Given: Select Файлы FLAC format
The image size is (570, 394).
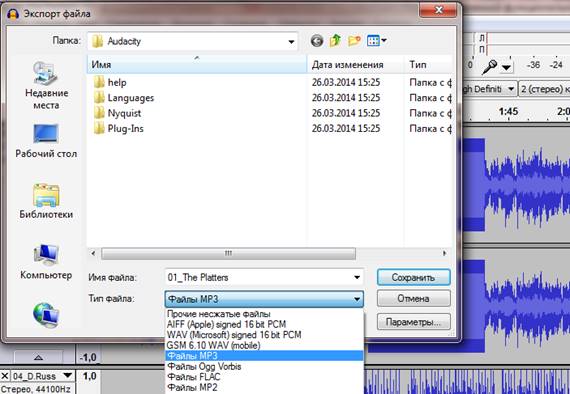Looking at the screenshot, I should [x=264, y=377].
